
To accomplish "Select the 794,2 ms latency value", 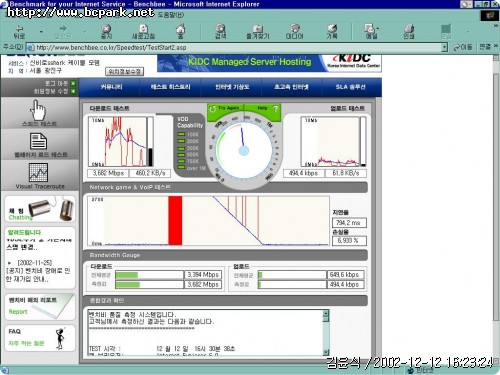I will (x=349, y=223).
